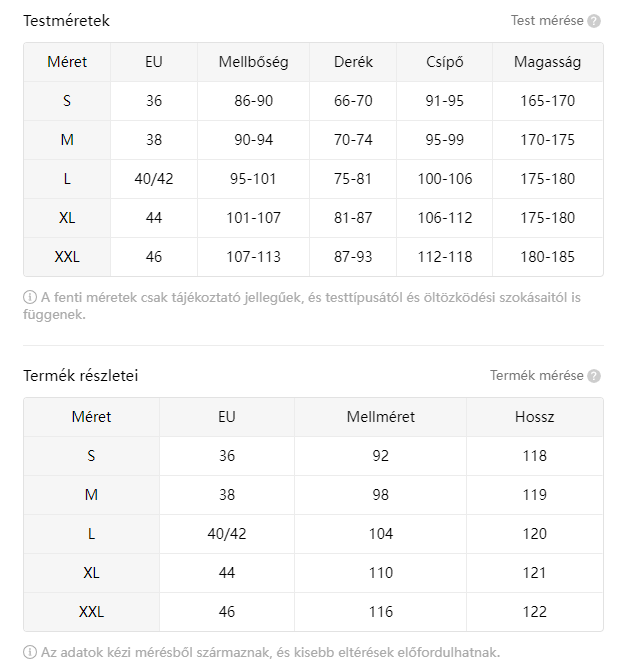Click help icon next to Test mérése
This screenshot has width=621, height=667.
coord(594,20)
